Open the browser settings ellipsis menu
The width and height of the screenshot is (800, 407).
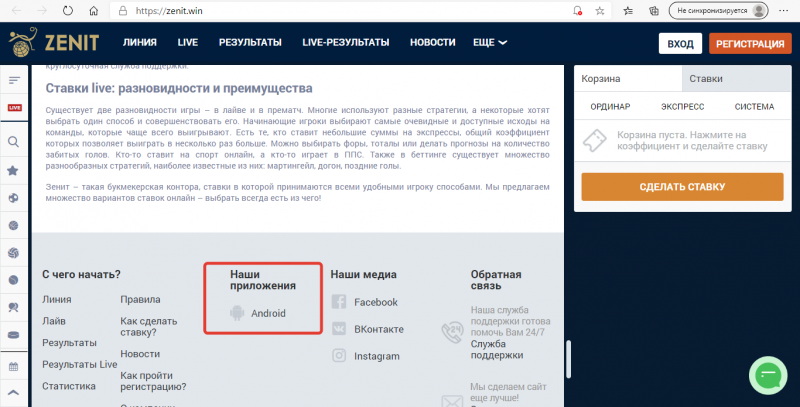point(784,11)
